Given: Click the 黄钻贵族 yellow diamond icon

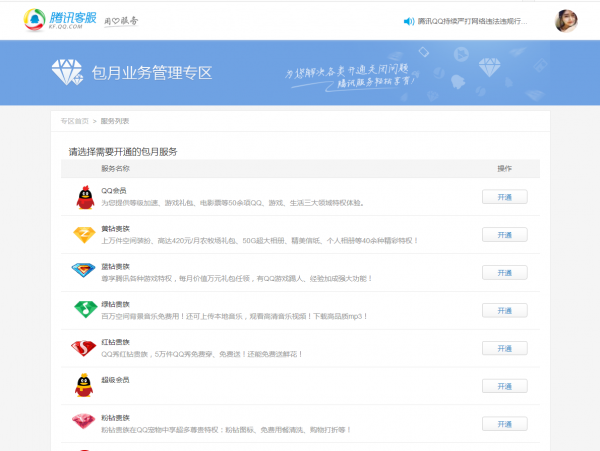Looking at the screenshot, I should coord(84,235).
